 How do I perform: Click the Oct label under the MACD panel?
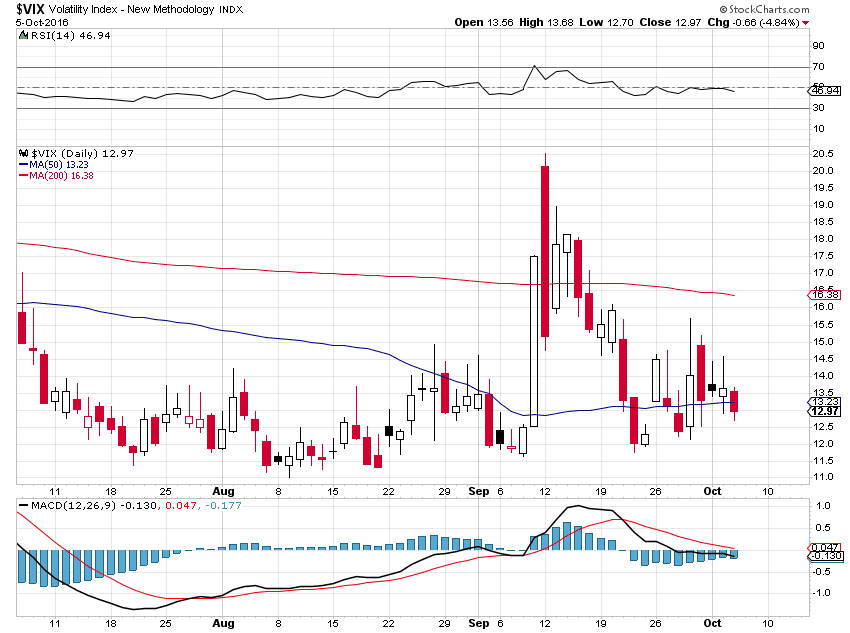coord(712,623)
